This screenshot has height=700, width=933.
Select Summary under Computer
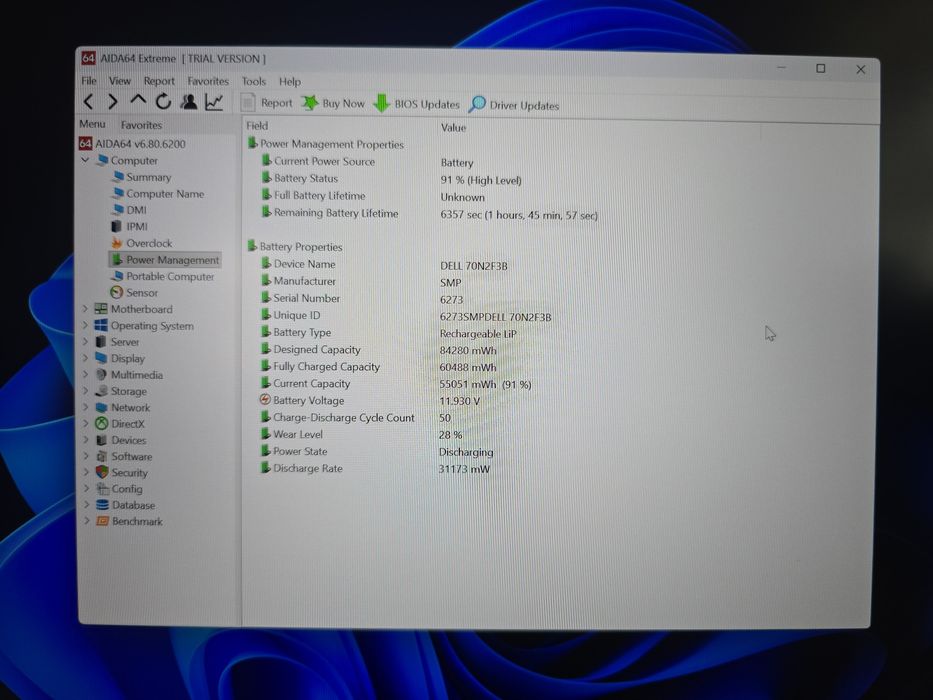(142, 177)
